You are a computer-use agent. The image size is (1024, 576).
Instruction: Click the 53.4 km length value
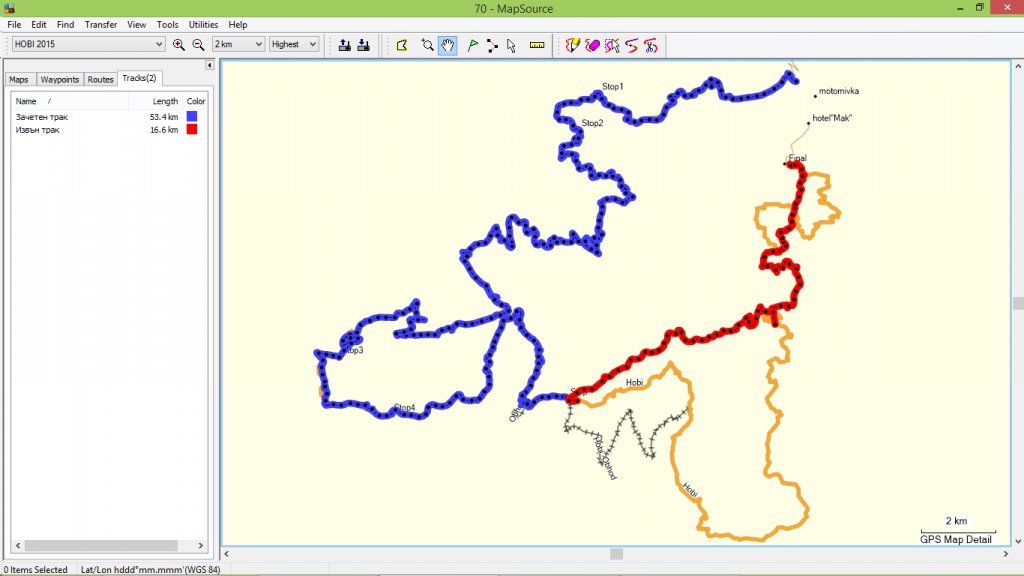[164, 117]
